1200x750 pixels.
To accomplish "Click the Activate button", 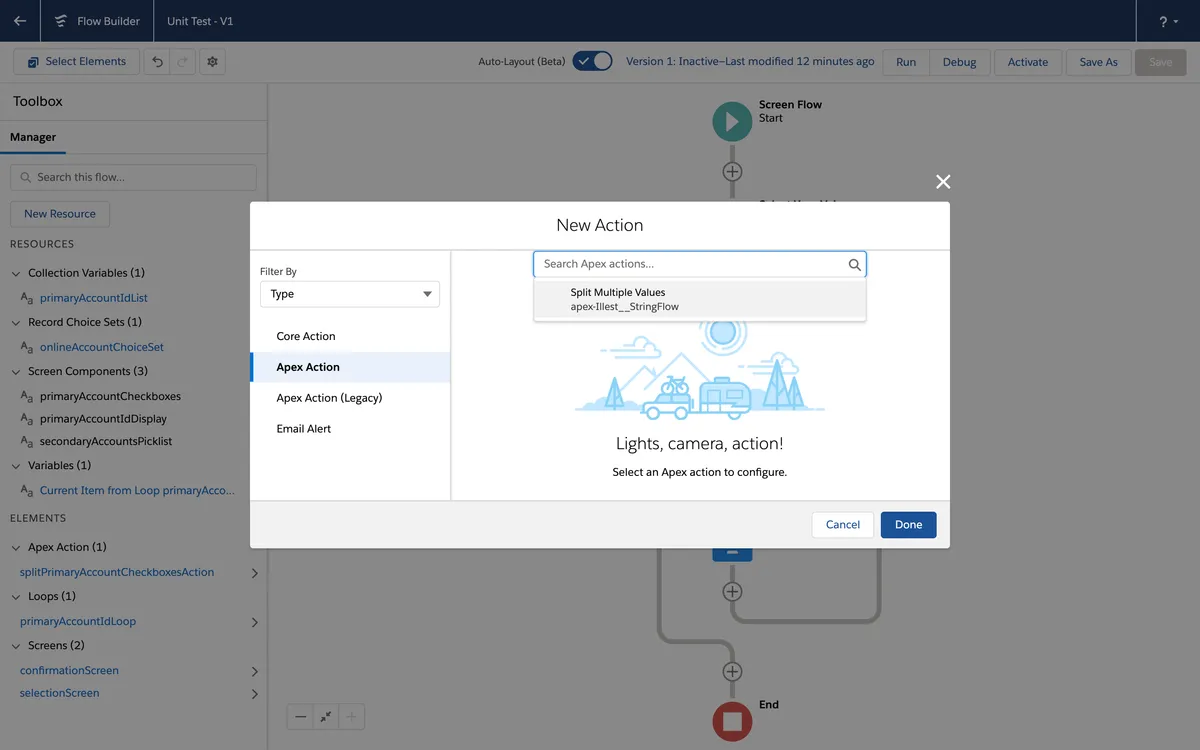I will tap(1028, 62).
